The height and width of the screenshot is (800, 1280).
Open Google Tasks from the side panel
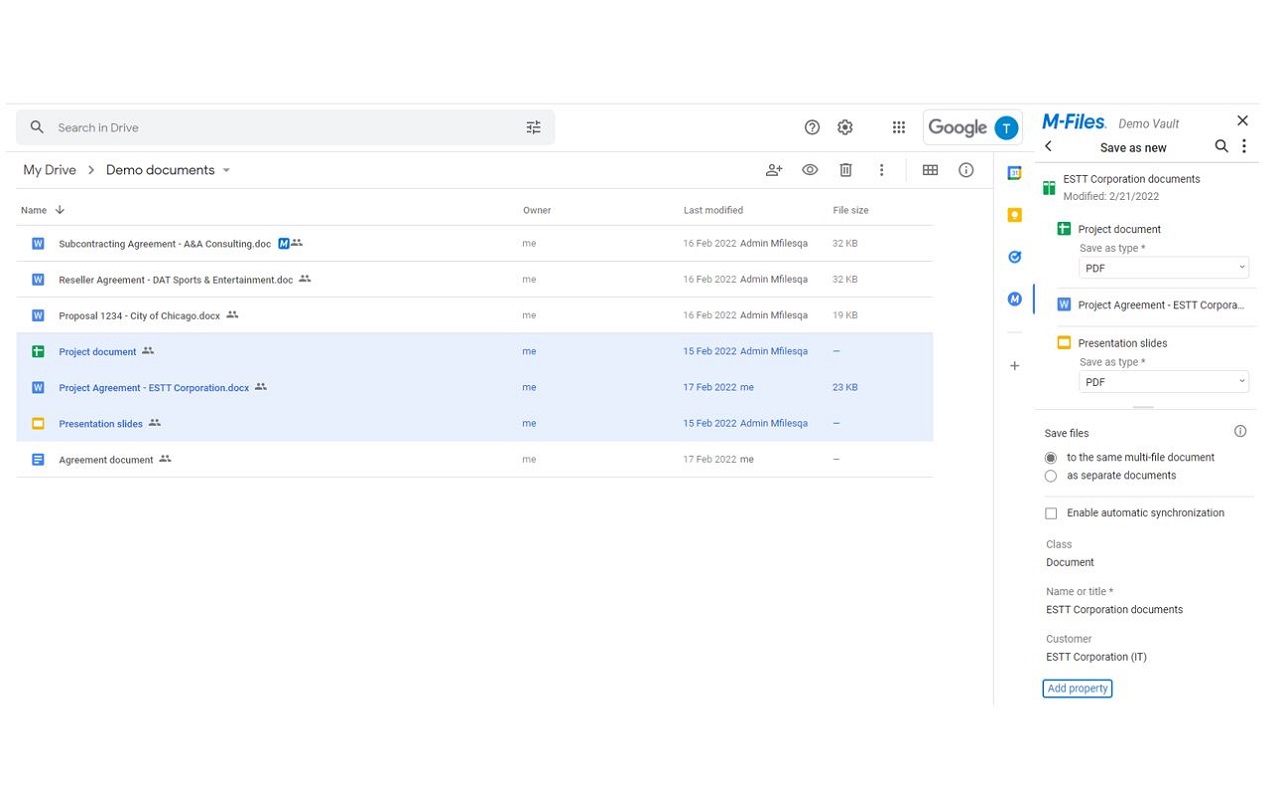click(x=1014, y=257)
